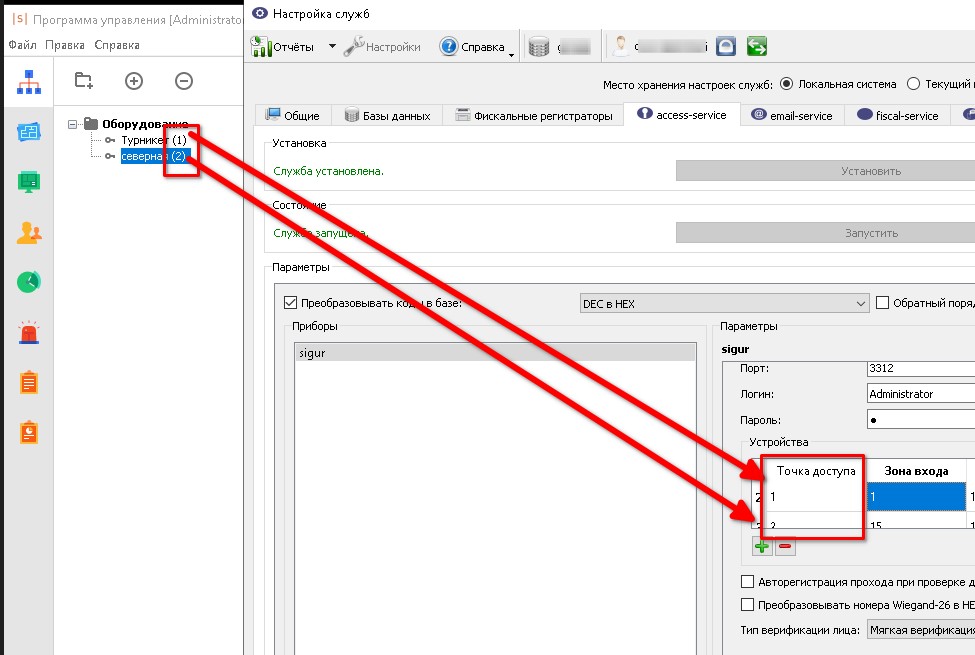Click the circled minus remove icon
Viewport: 975px width, 655px height.
183,81
